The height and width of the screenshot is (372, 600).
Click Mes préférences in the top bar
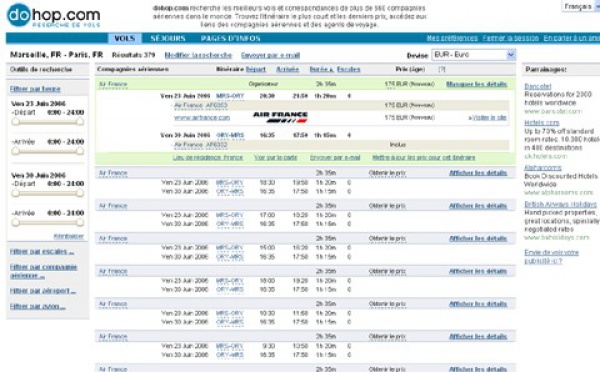(x=452, y=38)
